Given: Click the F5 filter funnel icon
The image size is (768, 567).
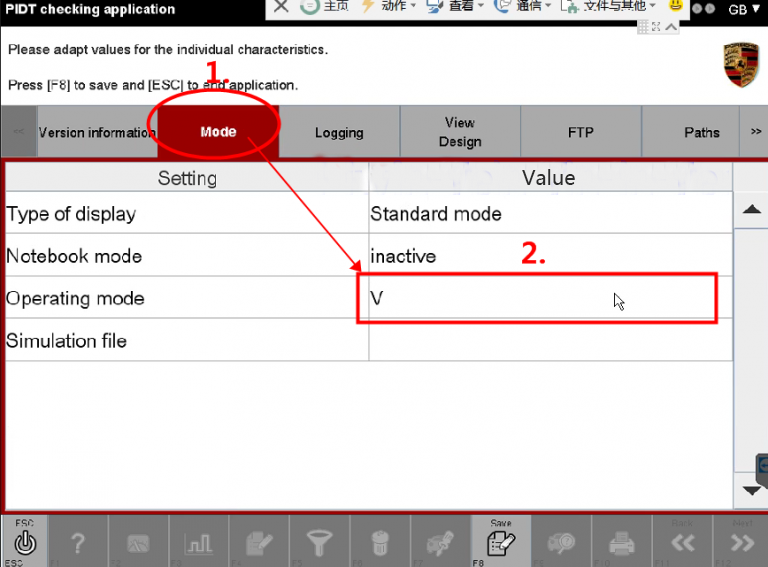Looking at the screenshot, I should coord(319,542).
